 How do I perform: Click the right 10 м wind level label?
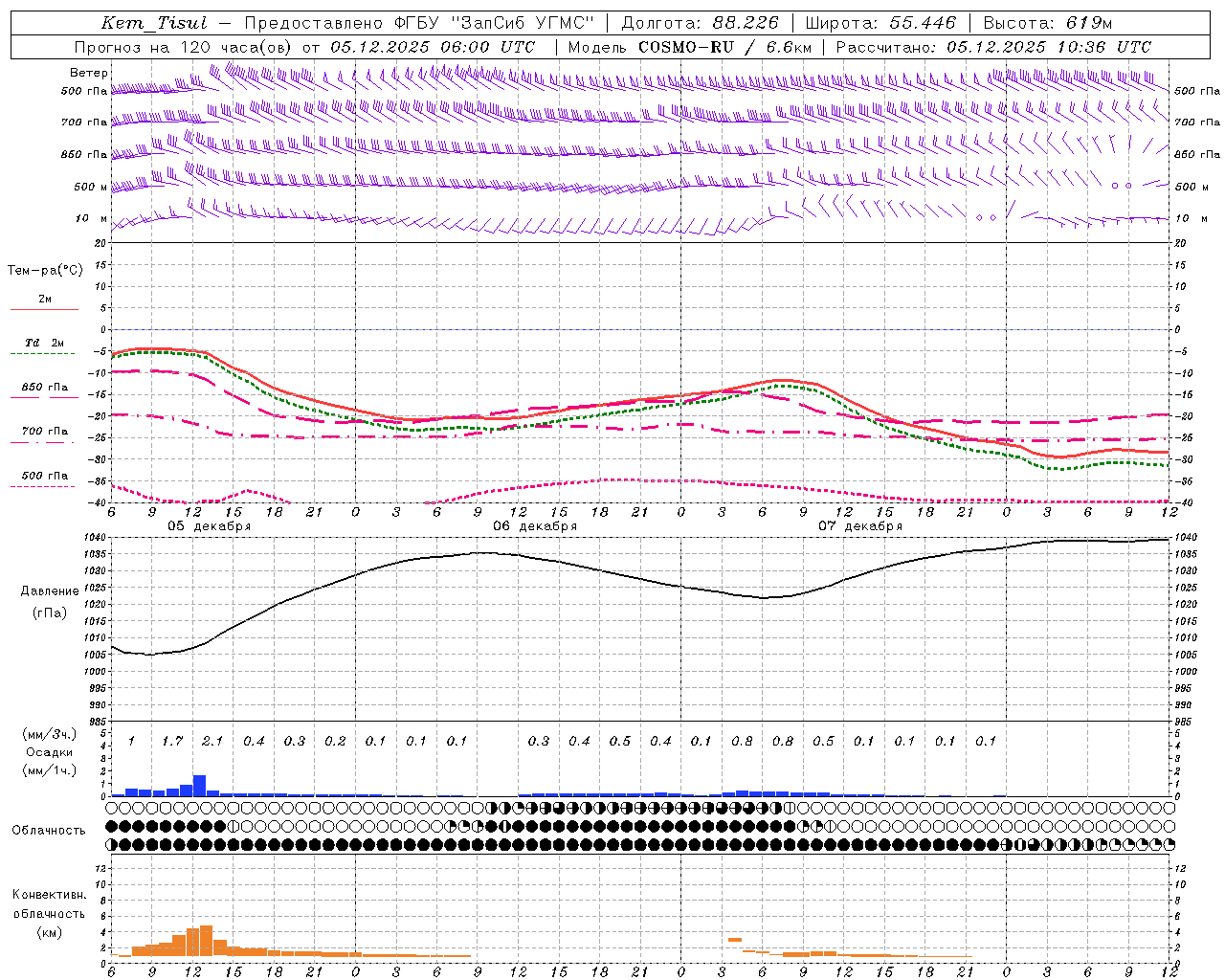point(1192,218)
